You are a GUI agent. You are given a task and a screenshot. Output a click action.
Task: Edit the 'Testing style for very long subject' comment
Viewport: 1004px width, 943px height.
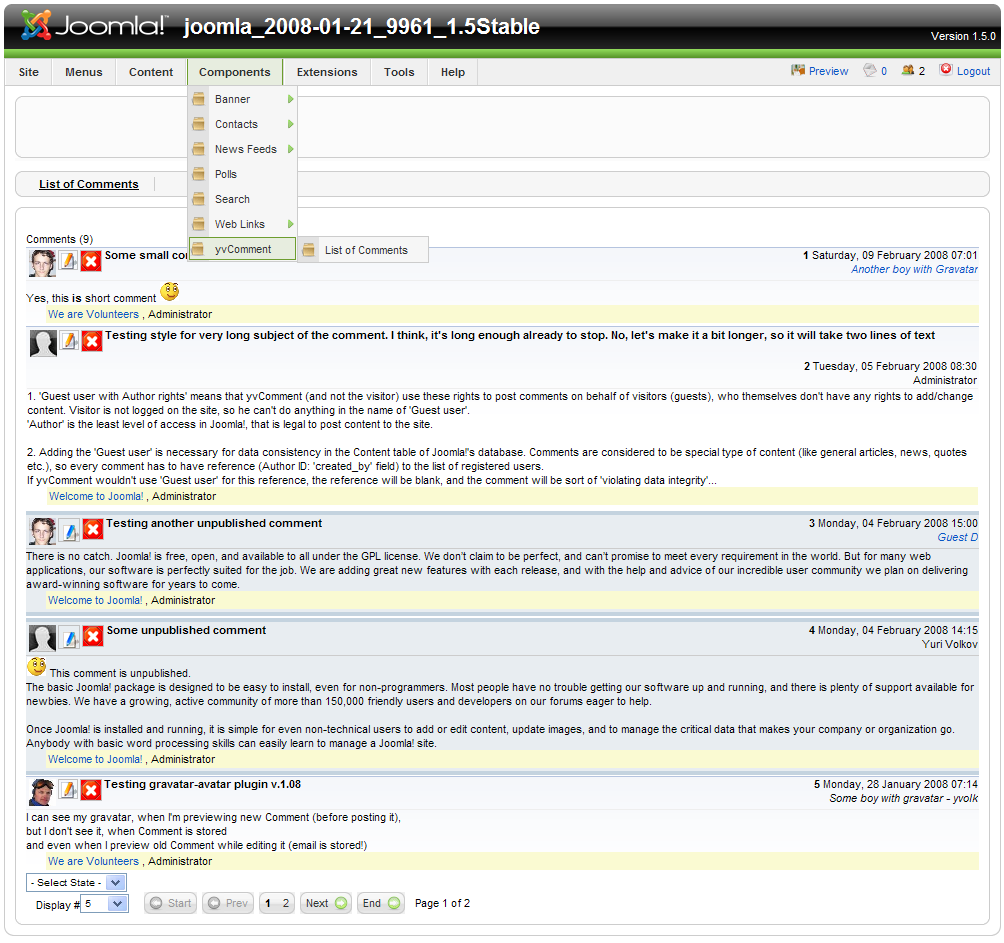pyautogui.click(x=69, y=341)
